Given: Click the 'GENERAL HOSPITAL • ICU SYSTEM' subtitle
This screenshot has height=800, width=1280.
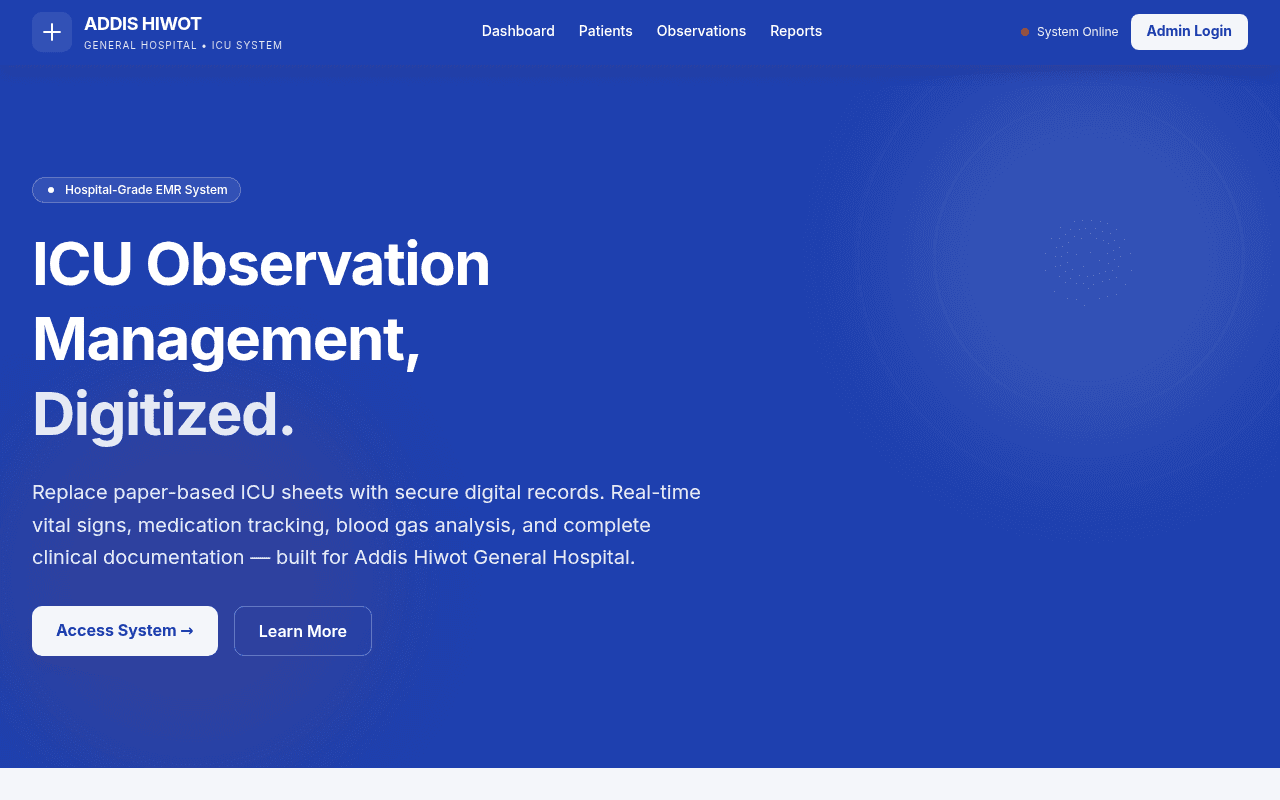Looking at the screenshot, I should [x=183, y=46].
